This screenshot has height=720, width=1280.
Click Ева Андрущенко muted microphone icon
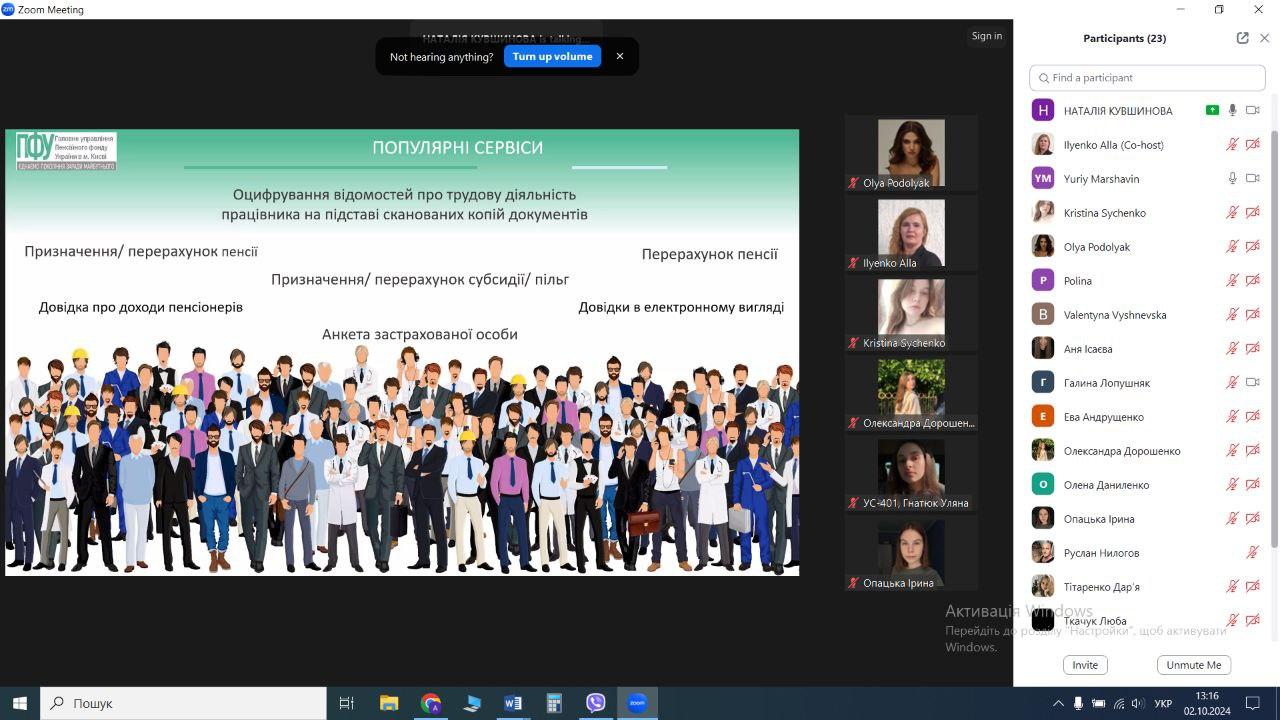point(1233,417)
